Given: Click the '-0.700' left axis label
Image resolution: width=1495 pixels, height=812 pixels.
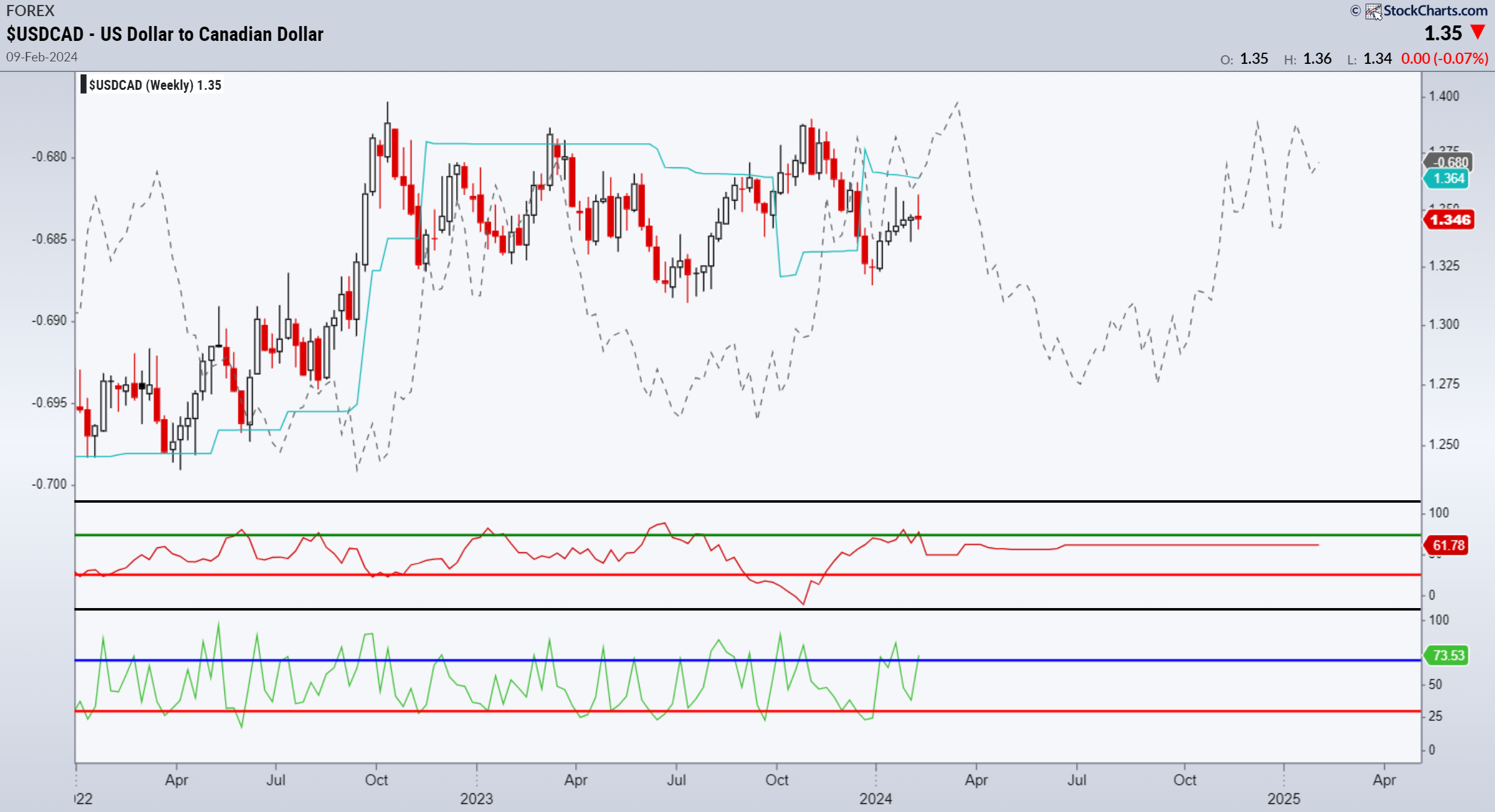Looking at the screenshot, I should 49,484.
